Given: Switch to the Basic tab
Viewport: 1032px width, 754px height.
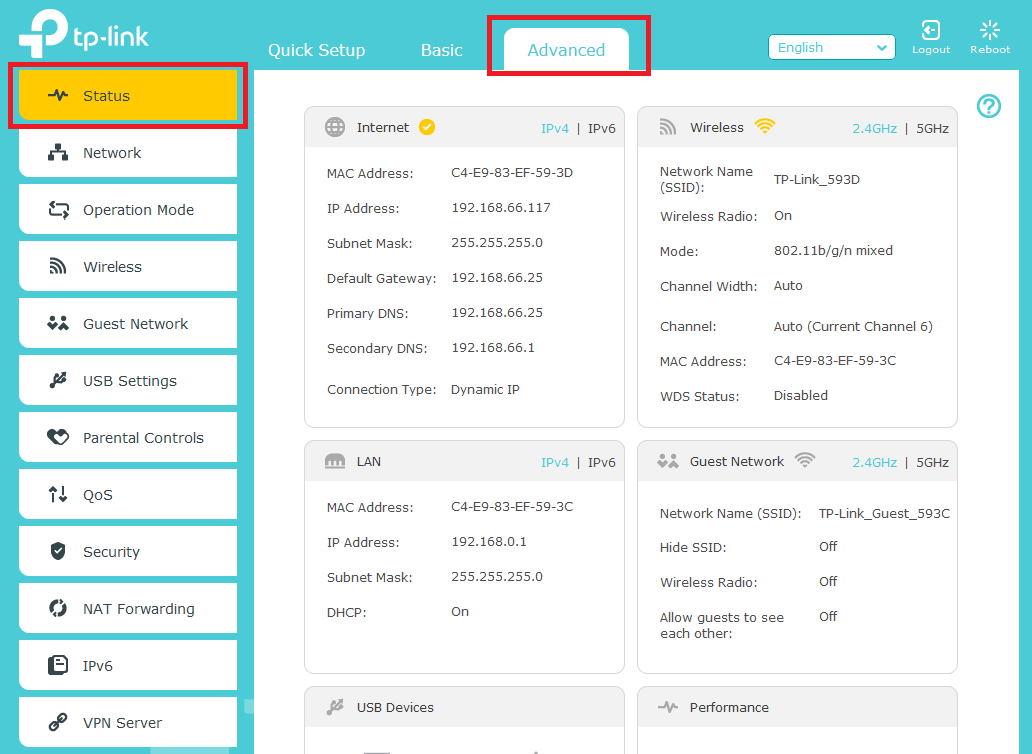Looking at the screenshot, I should click(441, 50).
